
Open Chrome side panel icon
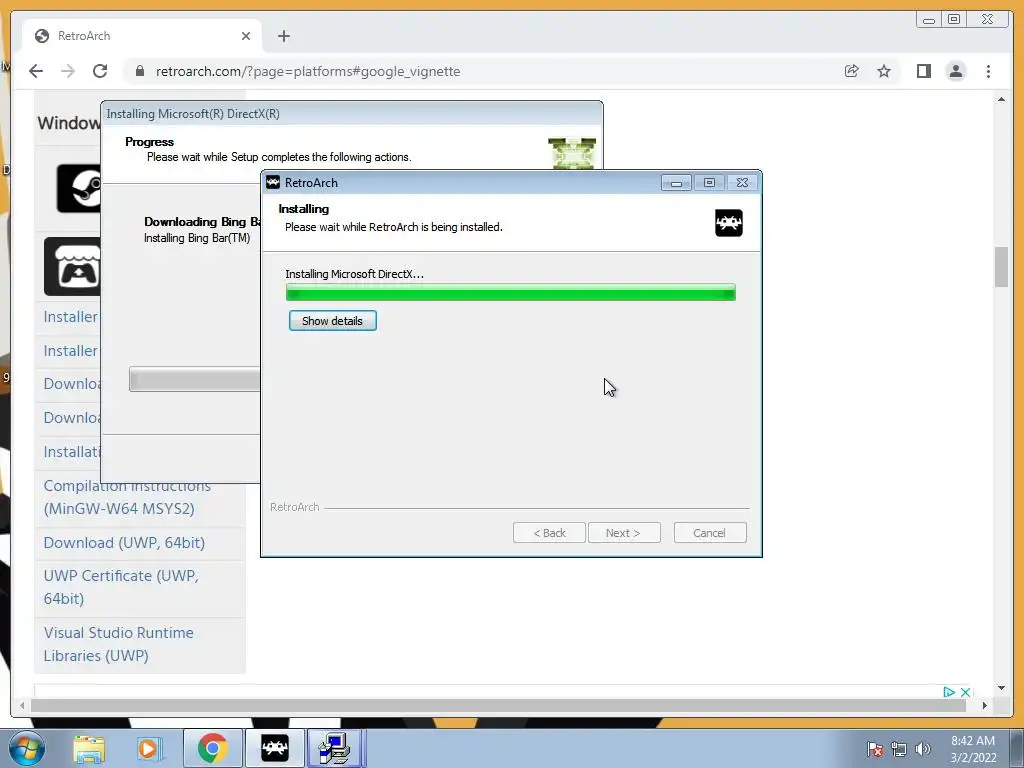[923, 71]
